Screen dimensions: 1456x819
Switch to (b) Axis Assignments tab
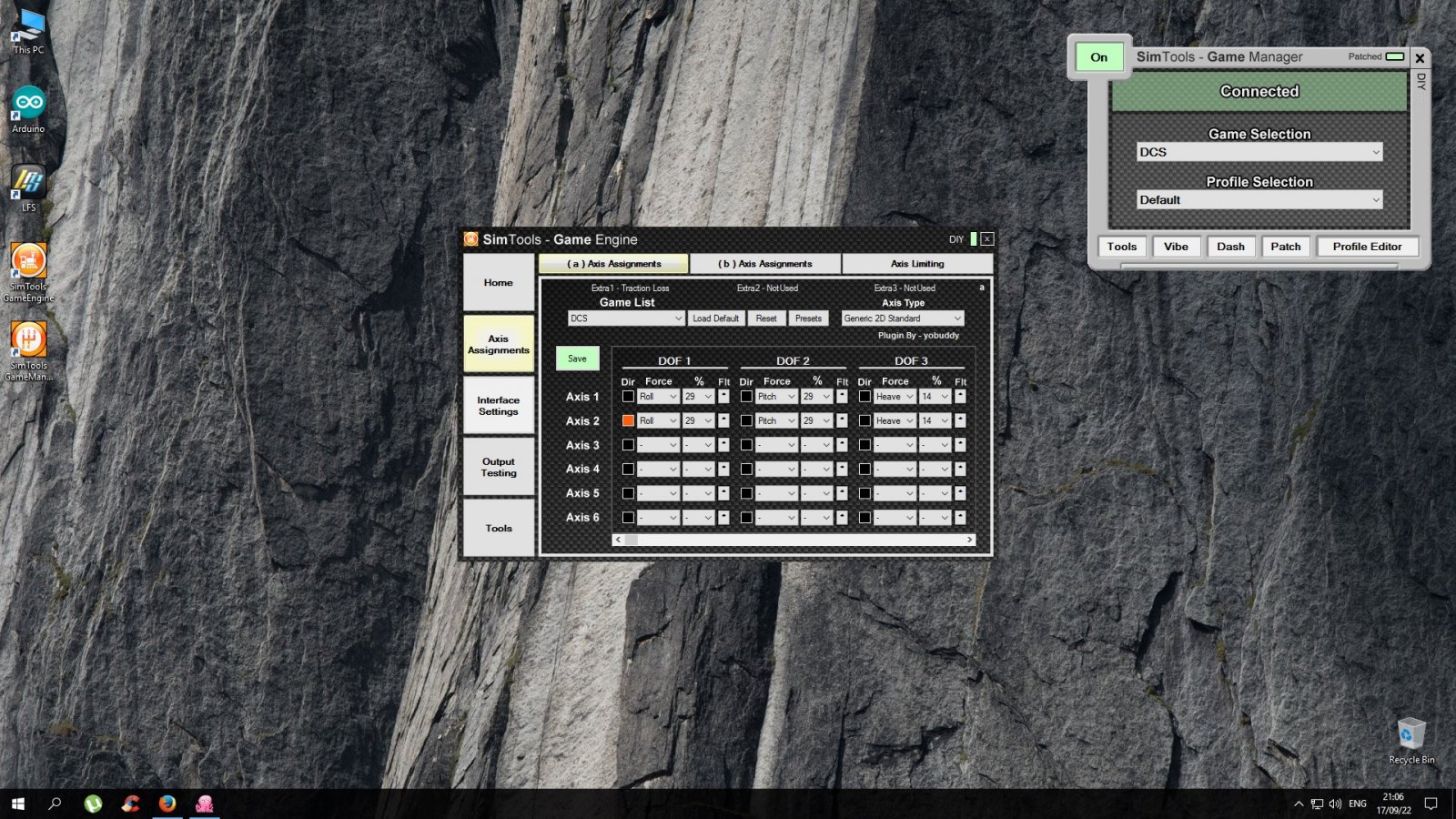click(765, 264)
